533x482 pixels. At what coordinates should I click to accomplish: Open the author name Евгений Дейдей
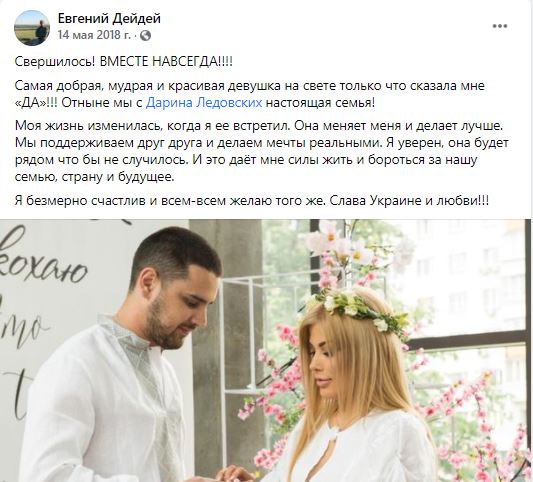pos(109,18)
